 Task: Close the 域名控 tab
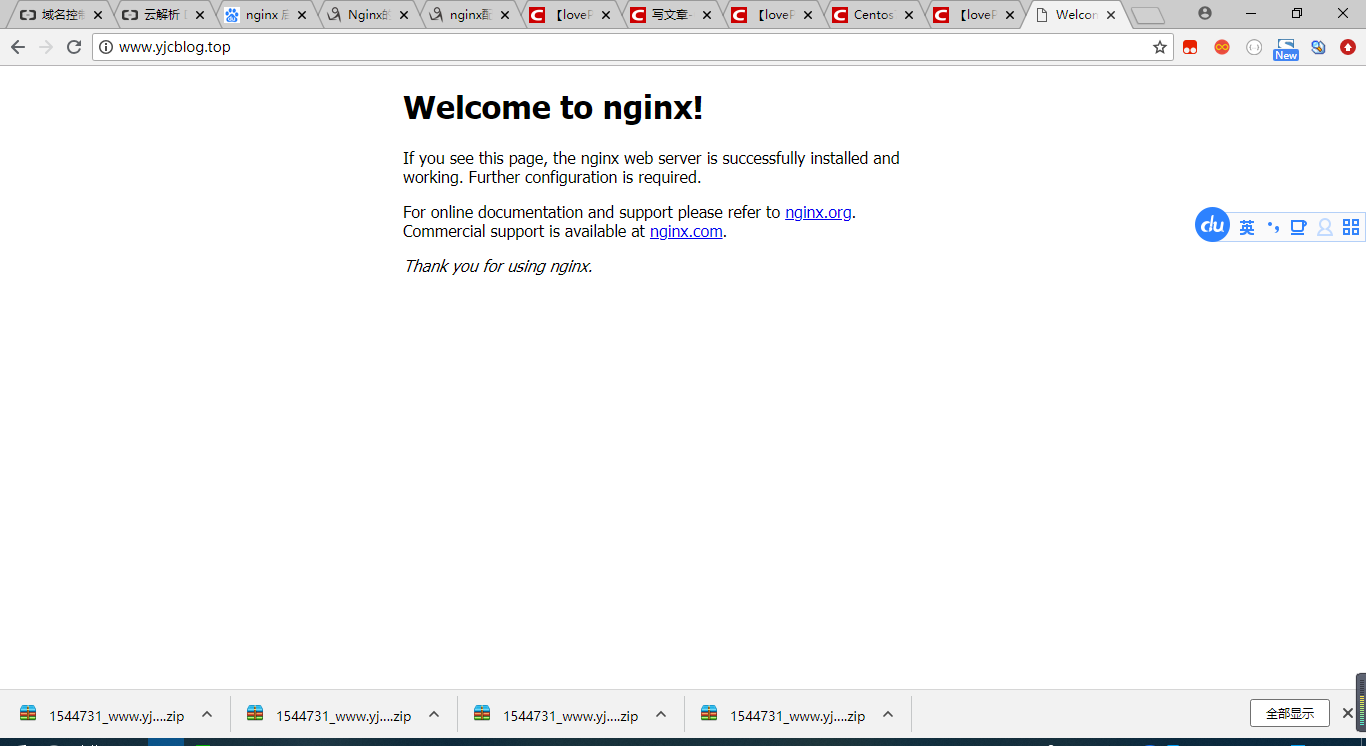click(98, 15)
